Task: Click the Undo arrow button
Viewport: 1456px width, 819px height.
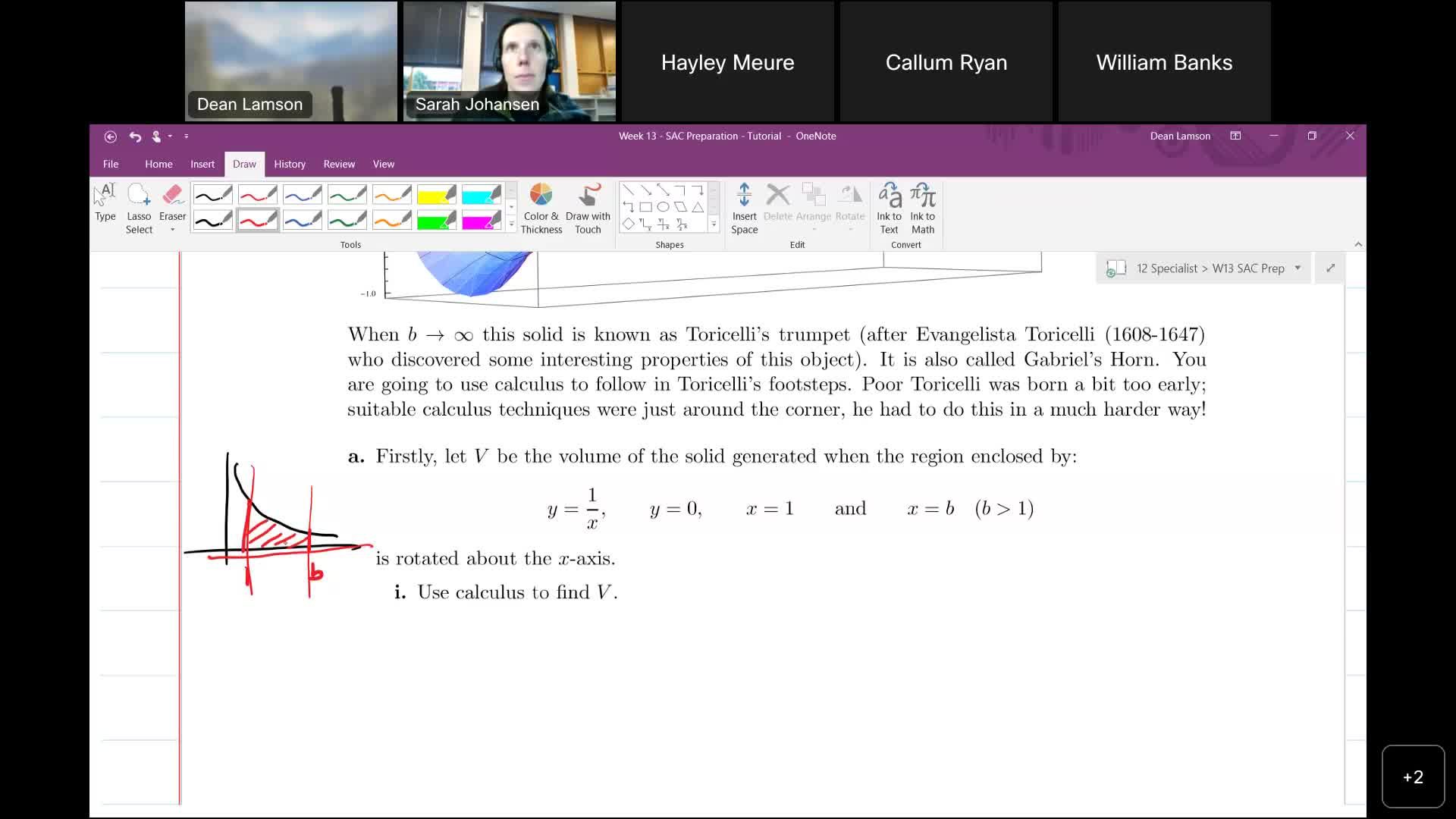Action: tap(135, 136)
